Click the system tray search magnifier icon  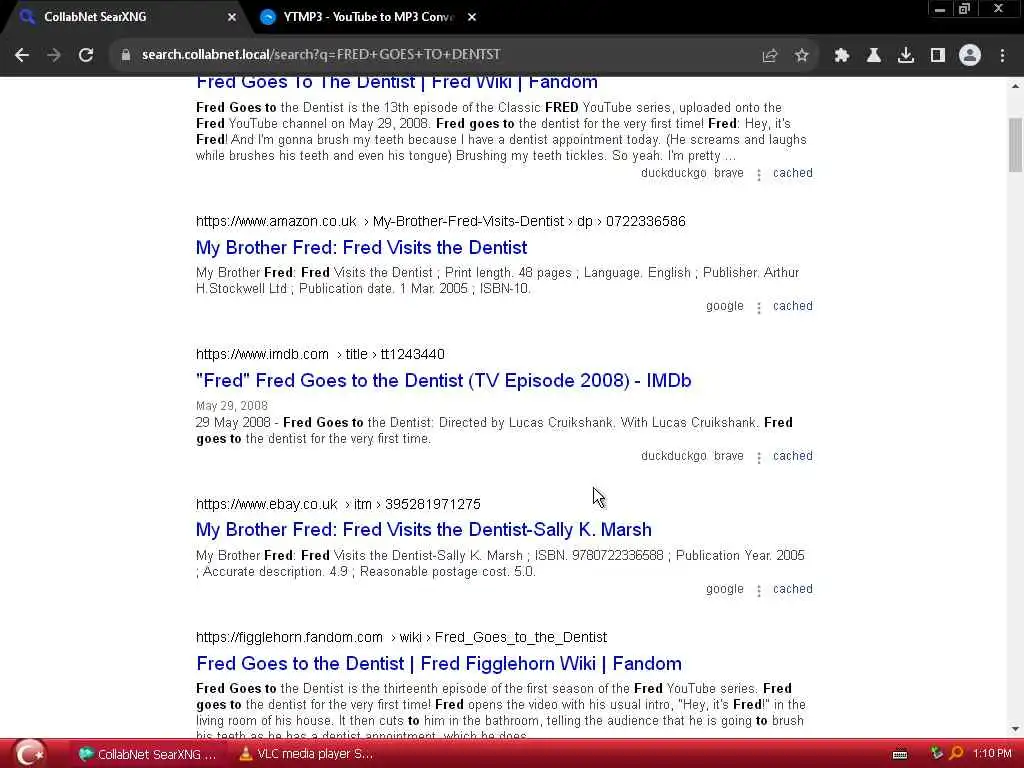(957, 754)
